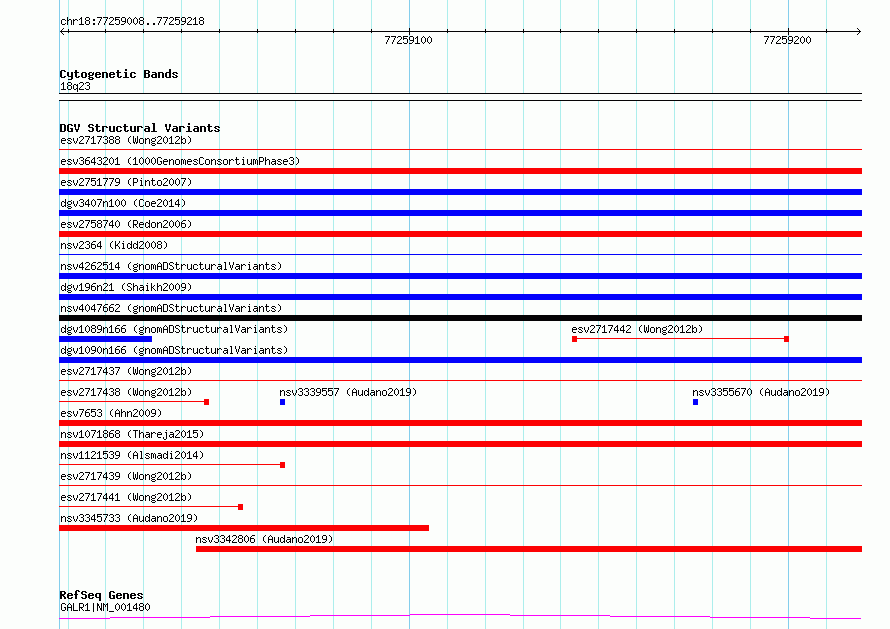Click the blue nsv3355670 insertion marker

point(695,402)
